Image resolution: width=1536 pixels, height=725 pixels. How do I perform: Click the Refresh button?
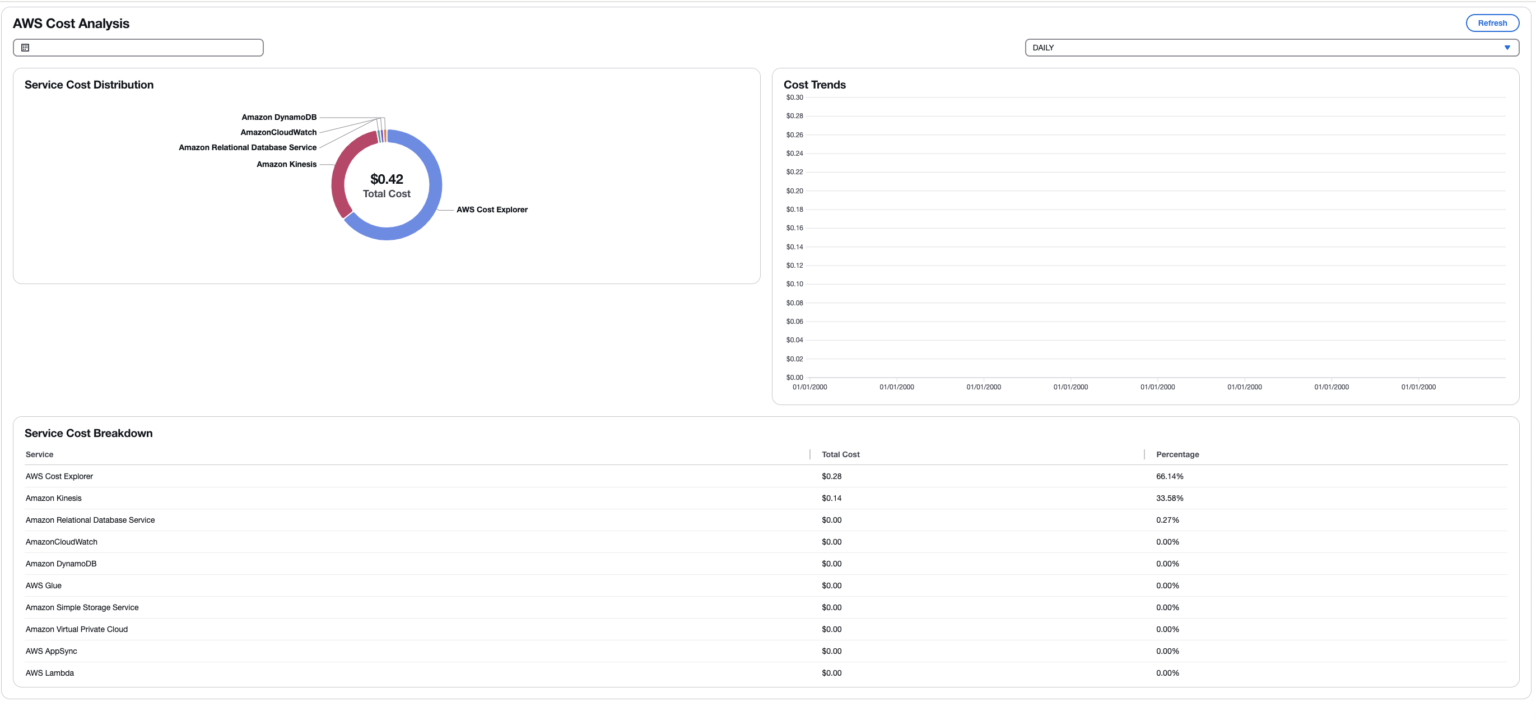[x=1492, y=23]
